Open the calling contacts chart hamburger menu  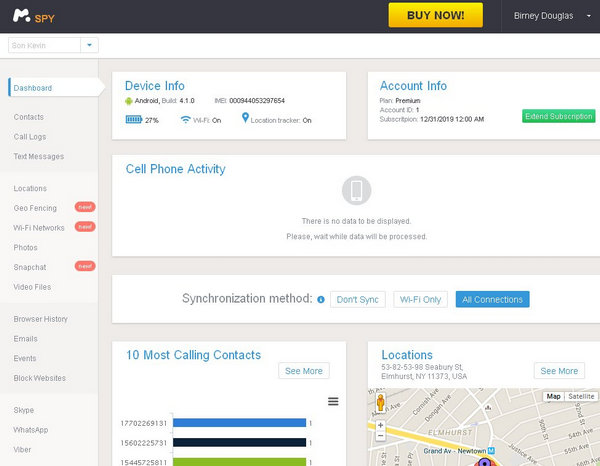coord(333,401)
